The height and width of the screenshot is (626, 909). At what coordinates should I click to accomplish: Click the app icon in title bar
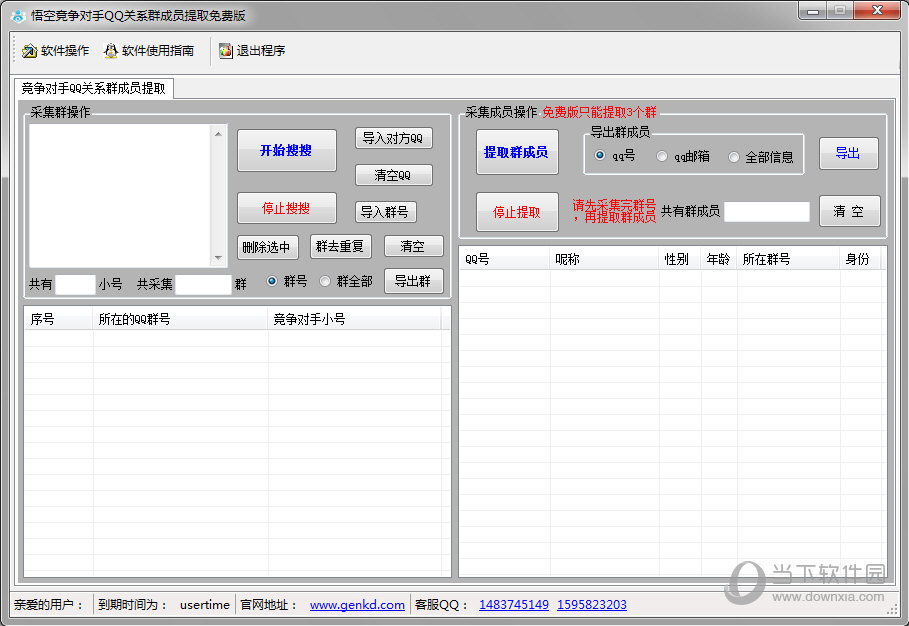(17, 15)
